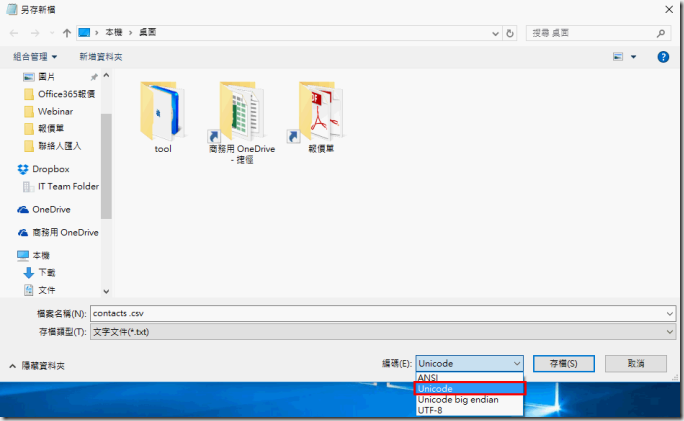Open the 組合管理 menu
The image size is (684, 421).
35,57
